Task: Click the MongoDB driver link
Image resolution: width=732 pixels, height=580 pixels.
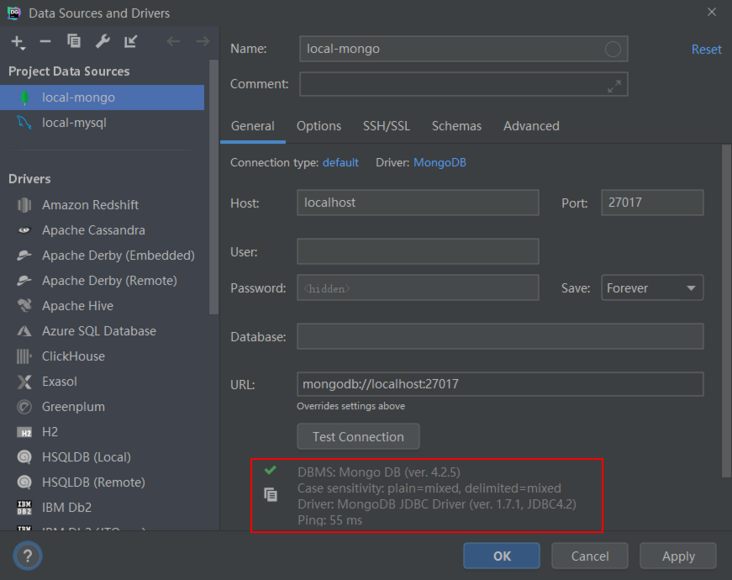Action: 440,162
